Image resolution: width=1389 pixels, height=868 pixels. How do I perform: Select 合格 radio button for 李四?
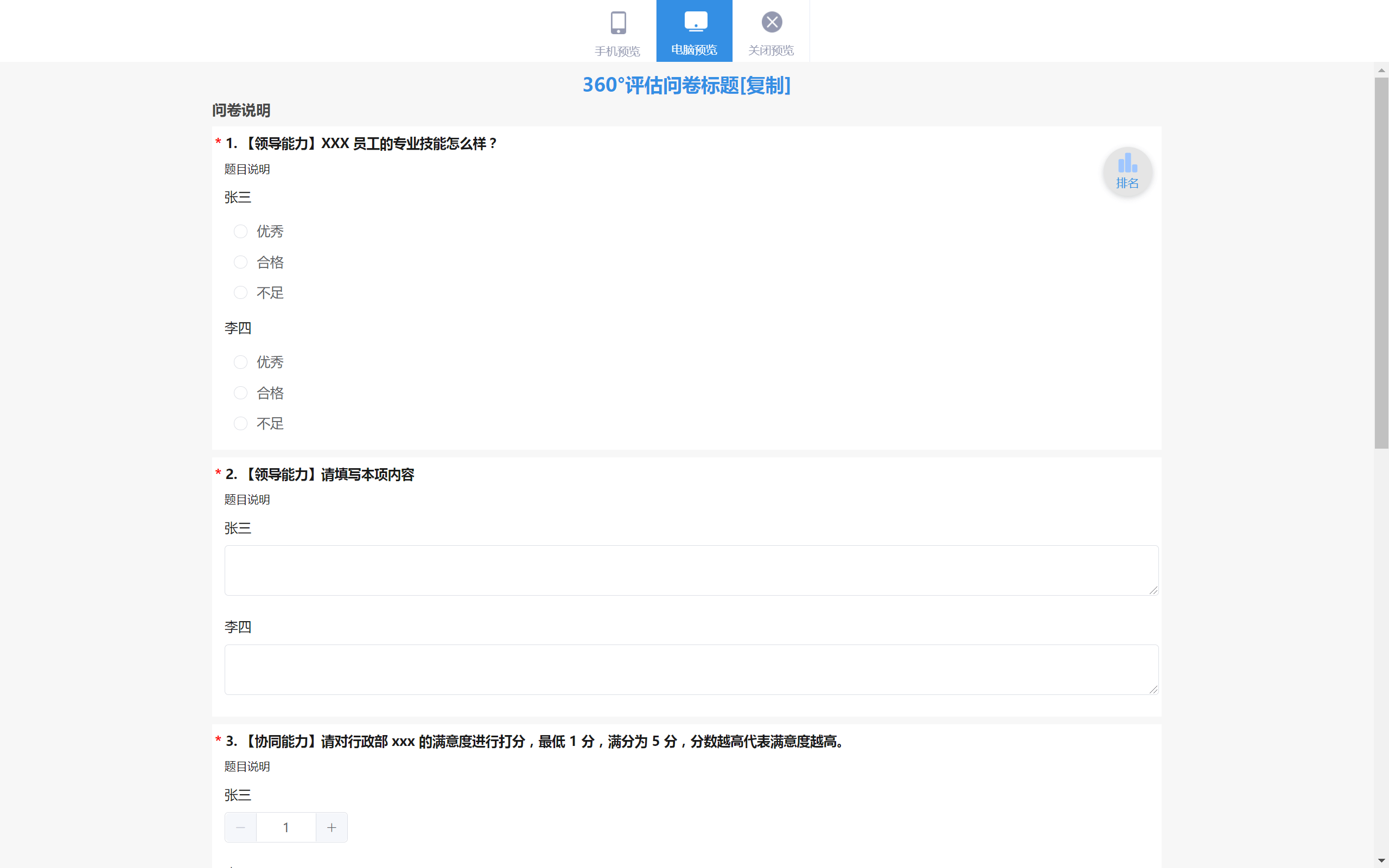point(240,392)
